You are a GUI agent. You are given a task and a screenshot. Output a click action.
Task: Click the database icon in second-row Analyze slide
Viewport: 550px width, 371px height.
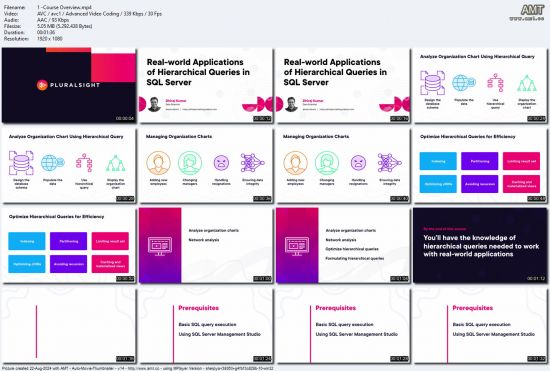21,163
